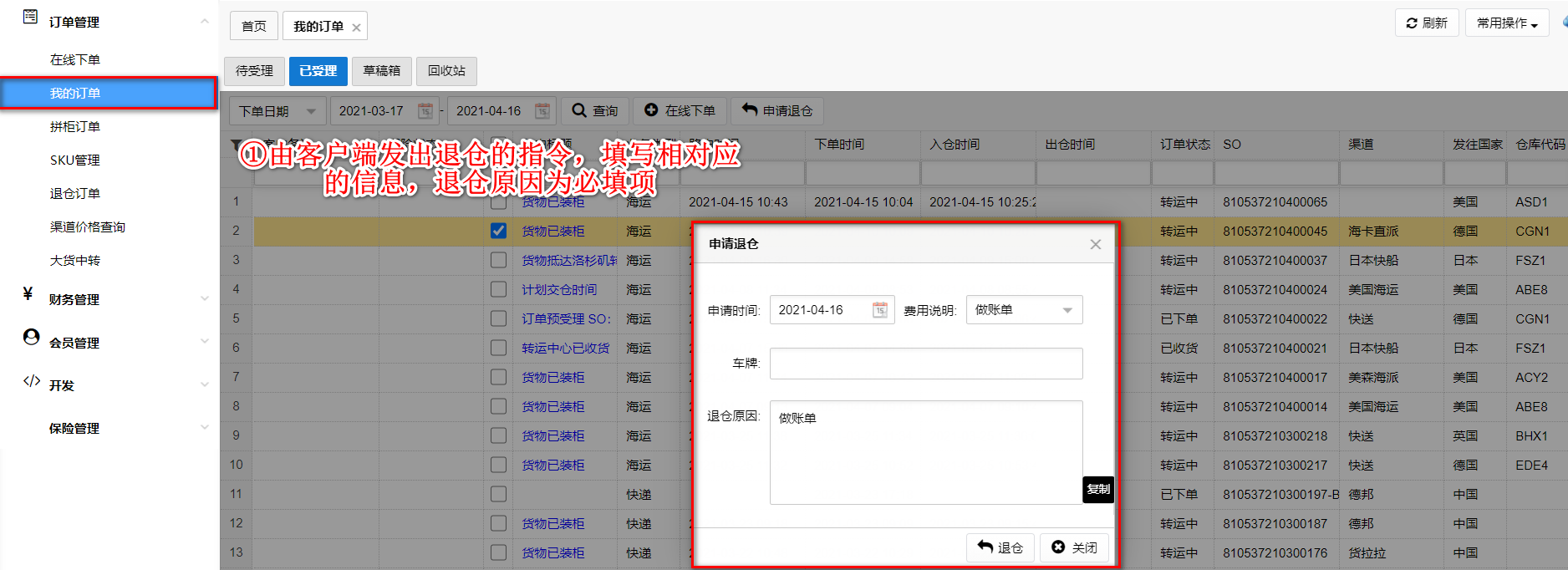Expand the 常用操作 dropdown menu

pos(1507,23)
